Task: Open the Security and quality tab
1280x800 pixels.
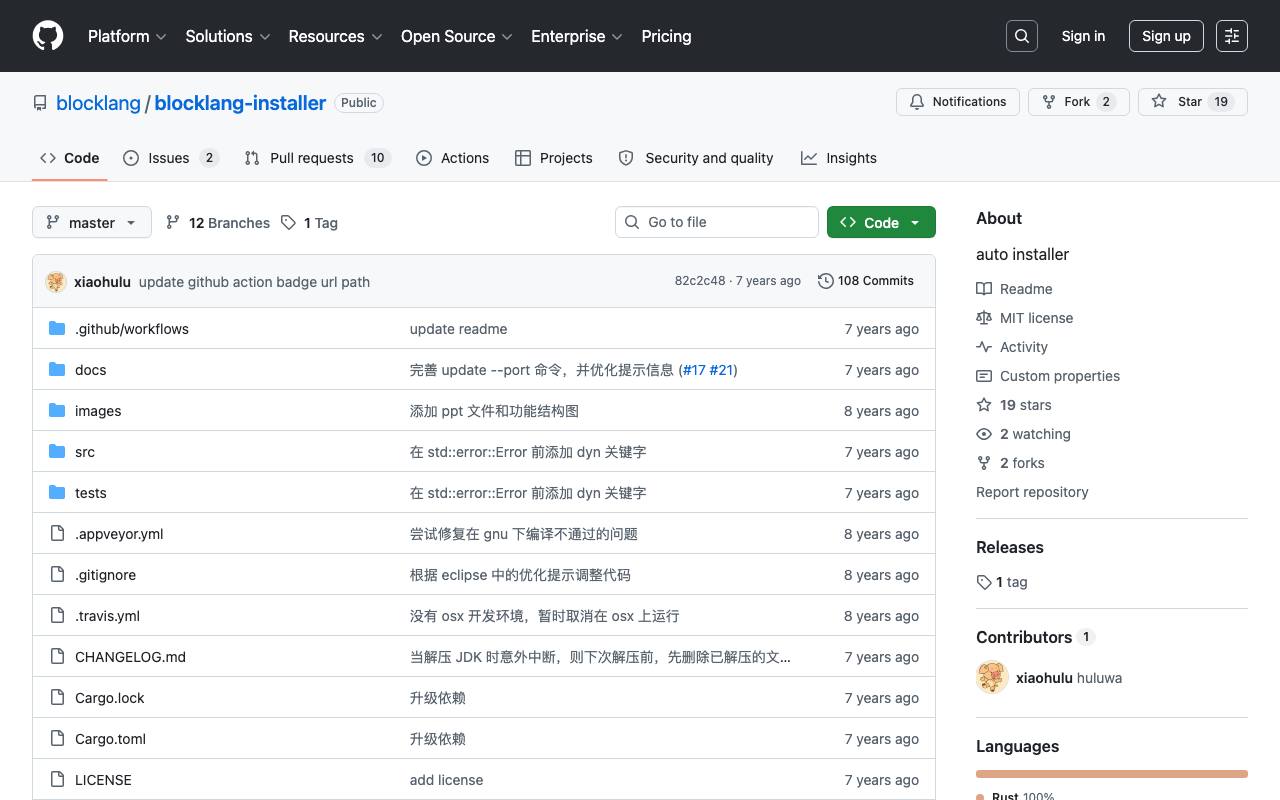Action: pyautogui.click(x=696, y=158)
